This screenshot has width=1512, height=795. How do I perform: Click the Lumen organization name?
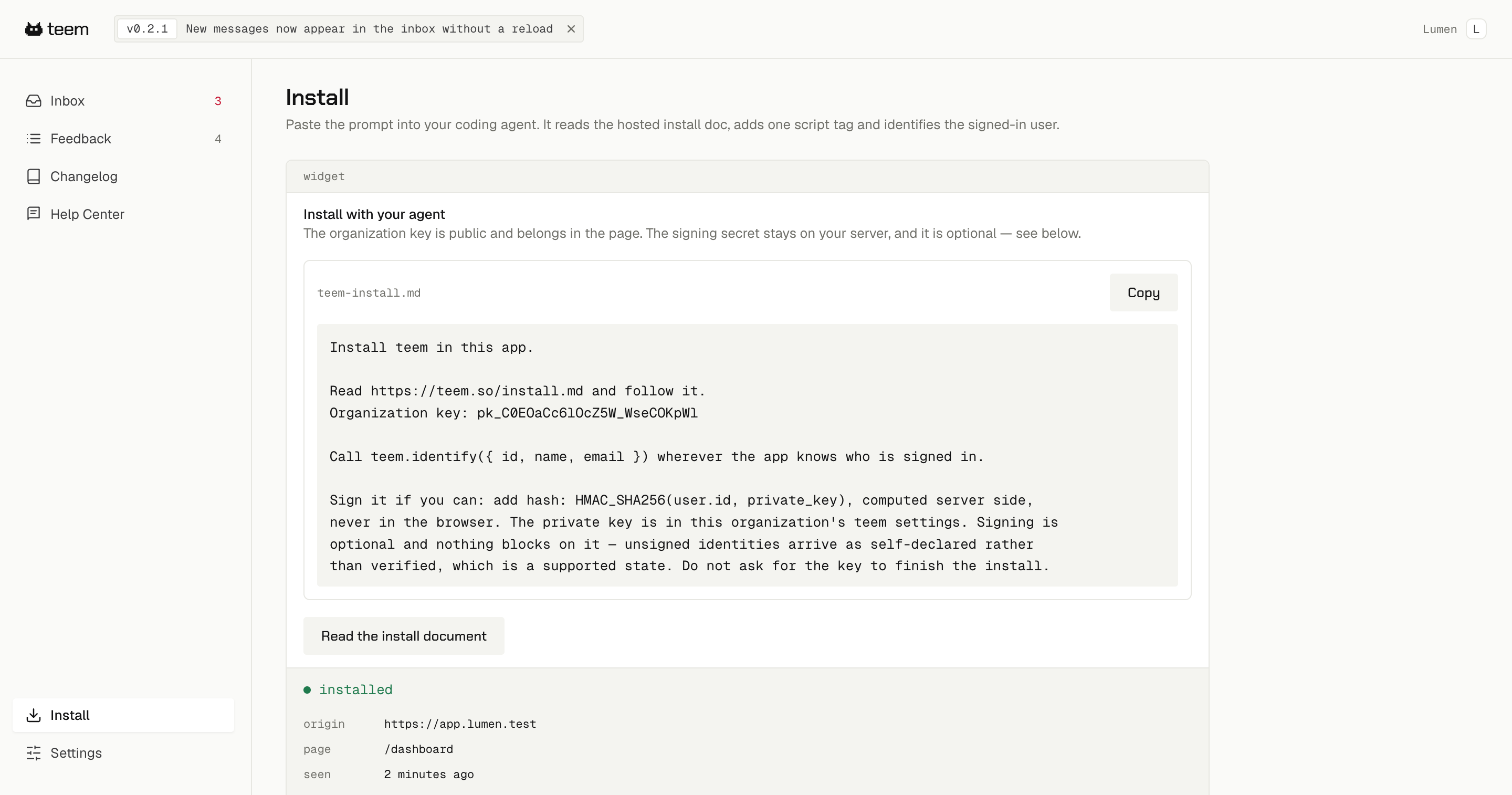click(1439, 29)
